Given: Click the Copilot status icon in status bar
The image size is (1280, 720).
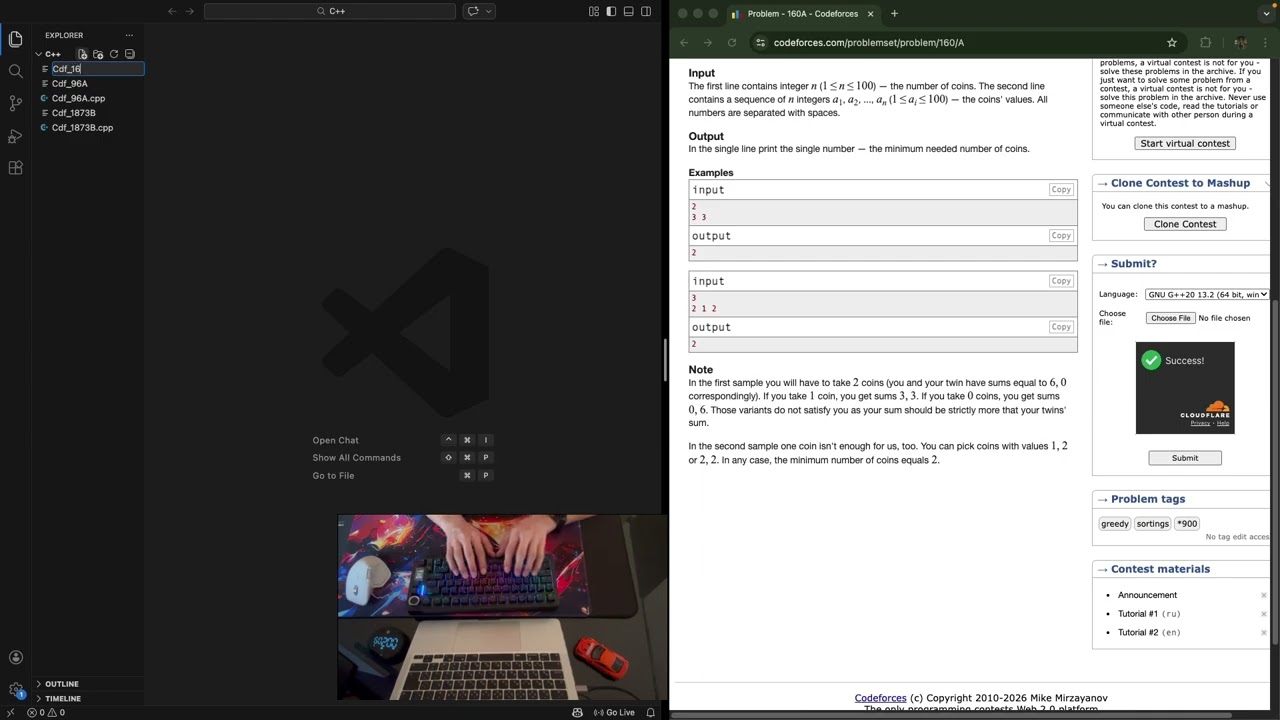Looking at the screenshot, I should point(577,712).
